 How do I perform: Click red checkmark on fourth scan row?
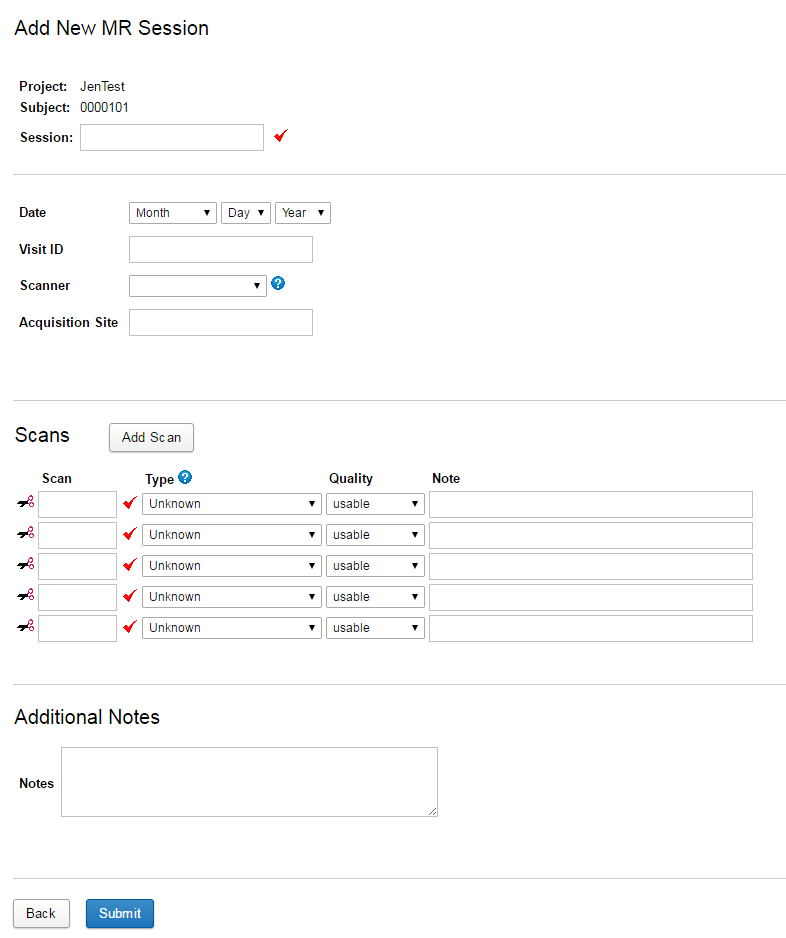coord(129,597)
